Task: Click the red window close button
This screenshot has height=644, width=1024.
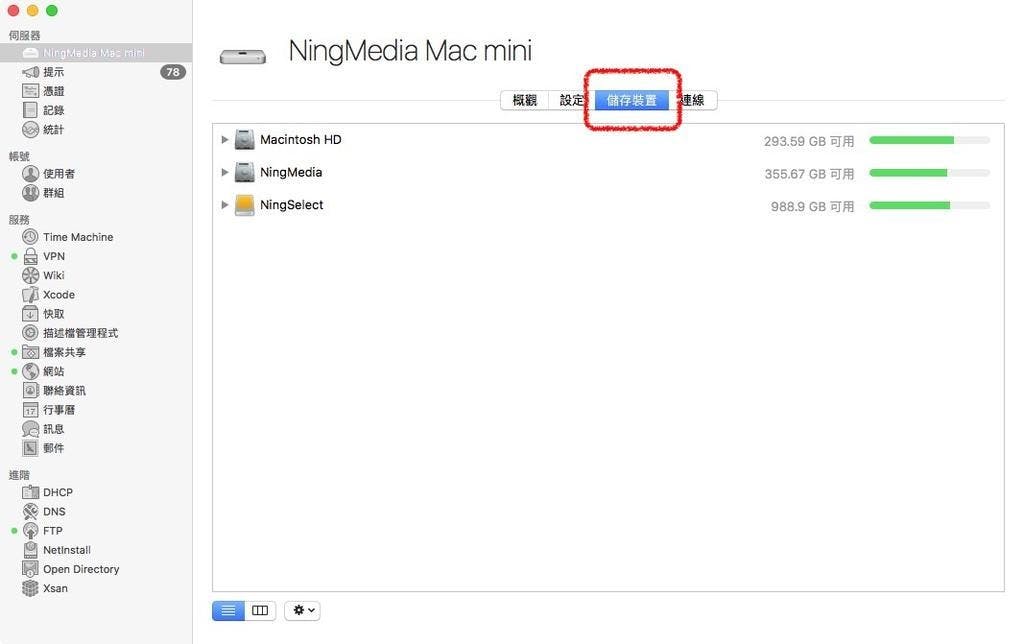Action: click(x=13, y=10)
